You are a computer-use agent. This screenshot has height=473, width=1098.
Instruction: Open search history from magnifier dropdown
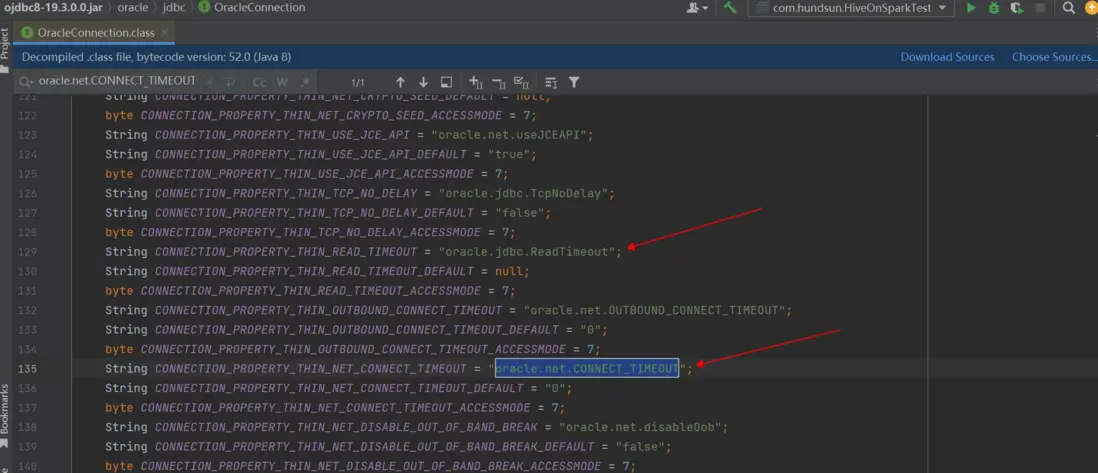coord(25,82)
